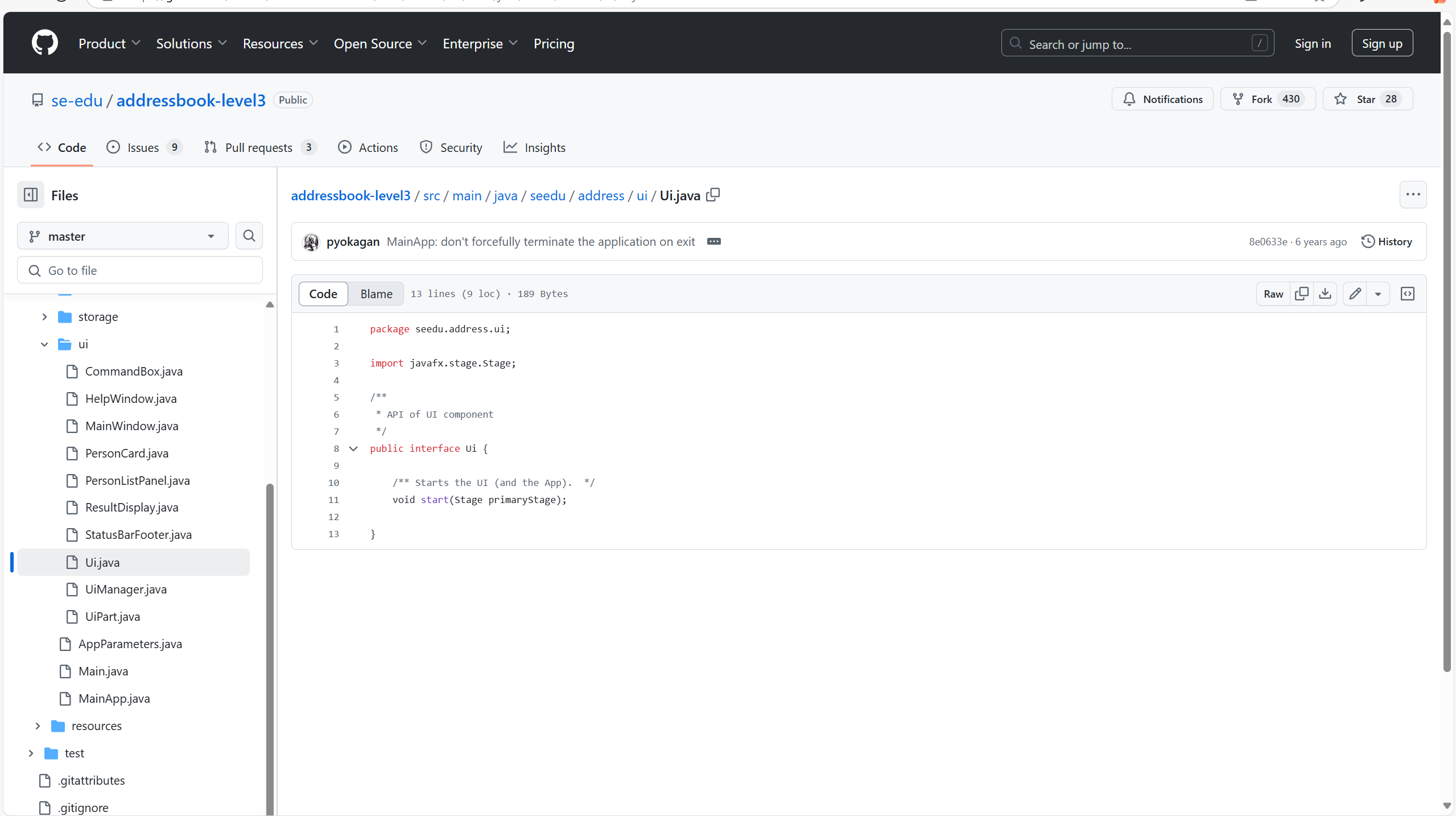Screen dimensions: 1456x816
Task: Open the Pull requests tab
Action: pyautogui.click(x=259, y=147)
